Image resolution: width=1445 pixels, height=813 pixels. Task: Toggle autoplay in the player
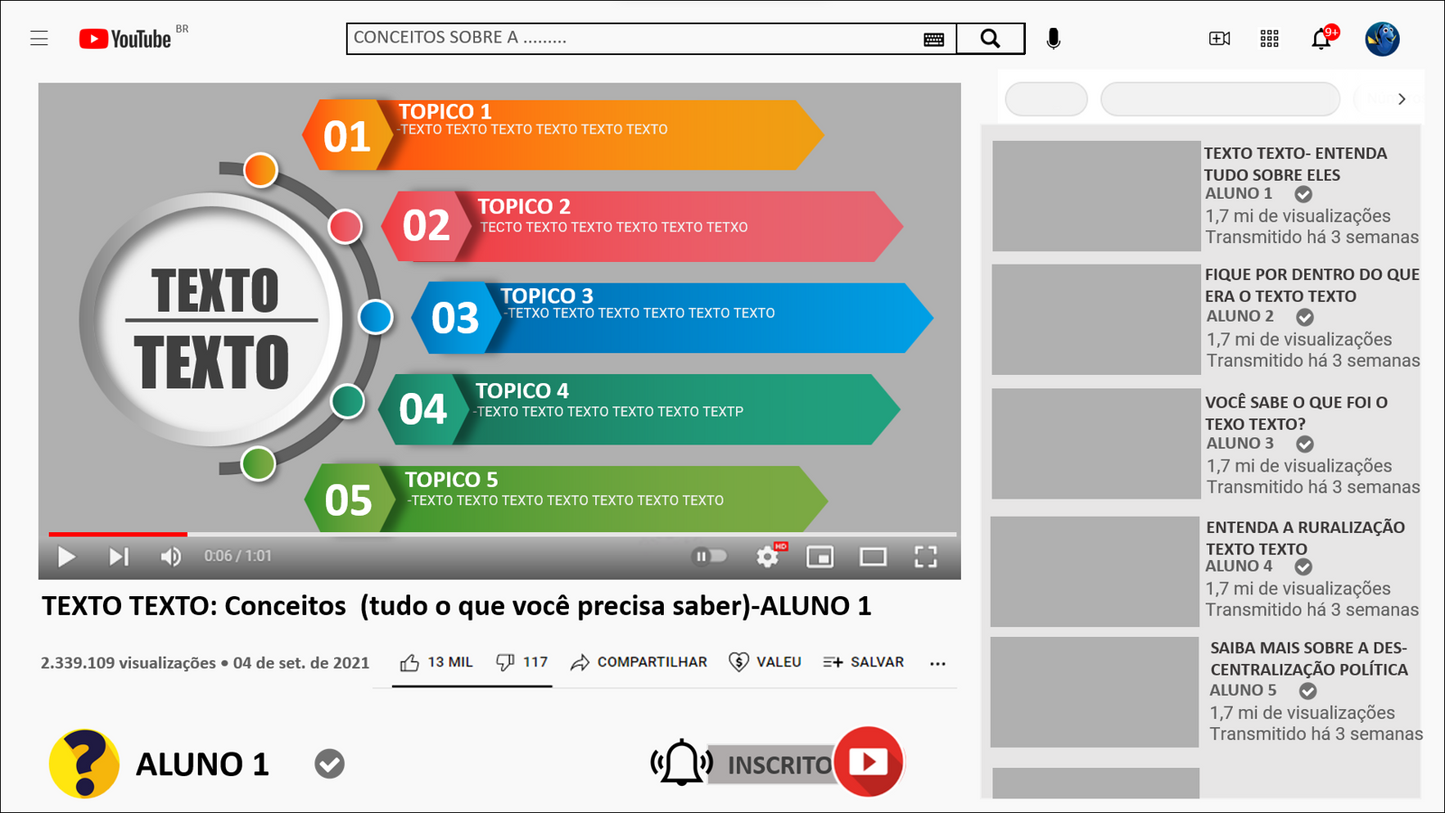(710, 557)
